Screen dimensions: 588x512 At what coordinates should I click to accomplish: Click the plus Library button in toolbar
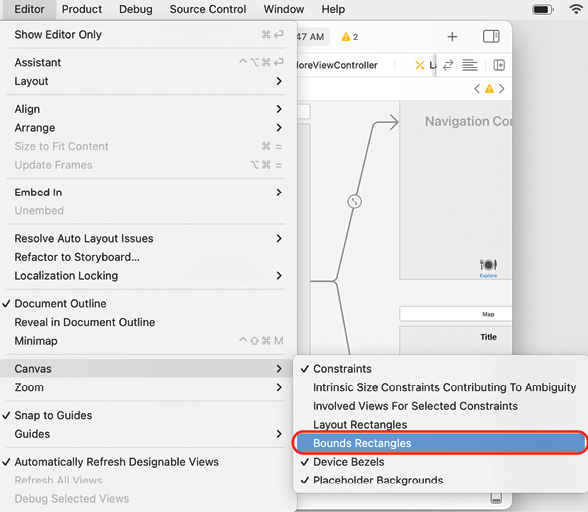point(452,36)
